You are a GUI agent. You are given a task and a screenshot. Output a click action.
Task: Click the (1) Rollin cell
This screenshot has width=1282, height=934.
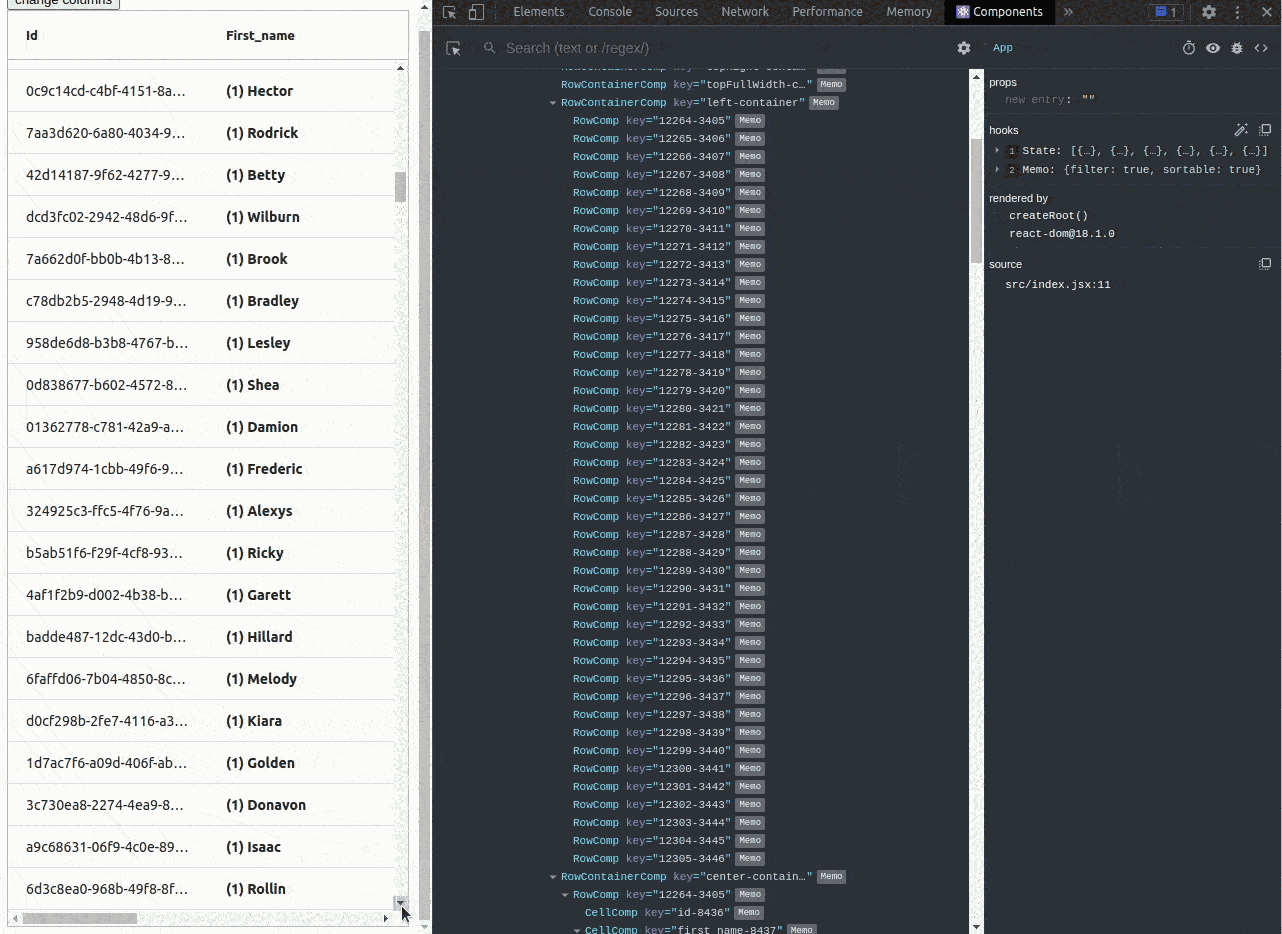256,889
